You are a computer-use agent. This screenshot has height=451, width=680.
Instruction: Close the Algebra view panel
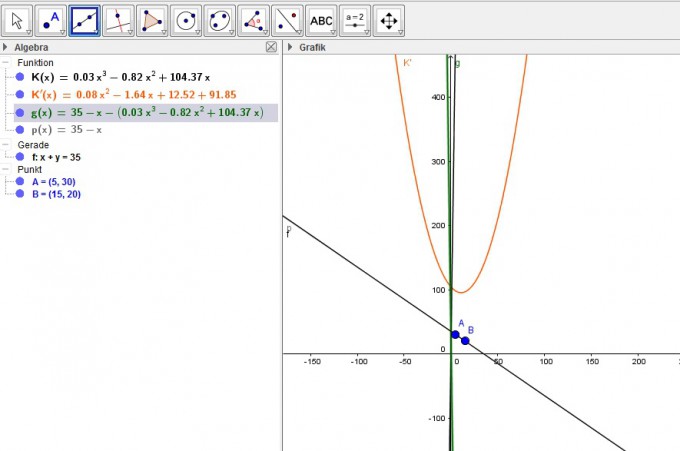[271, 47]
